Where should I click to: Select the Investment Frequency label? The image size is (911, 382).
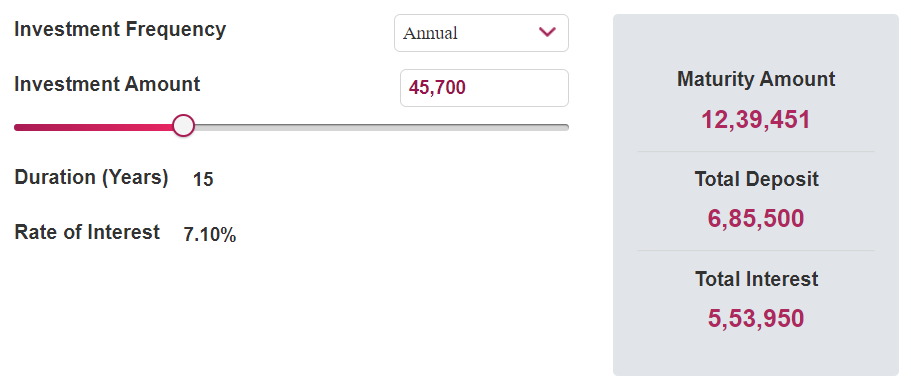click(x=120, y=29)
